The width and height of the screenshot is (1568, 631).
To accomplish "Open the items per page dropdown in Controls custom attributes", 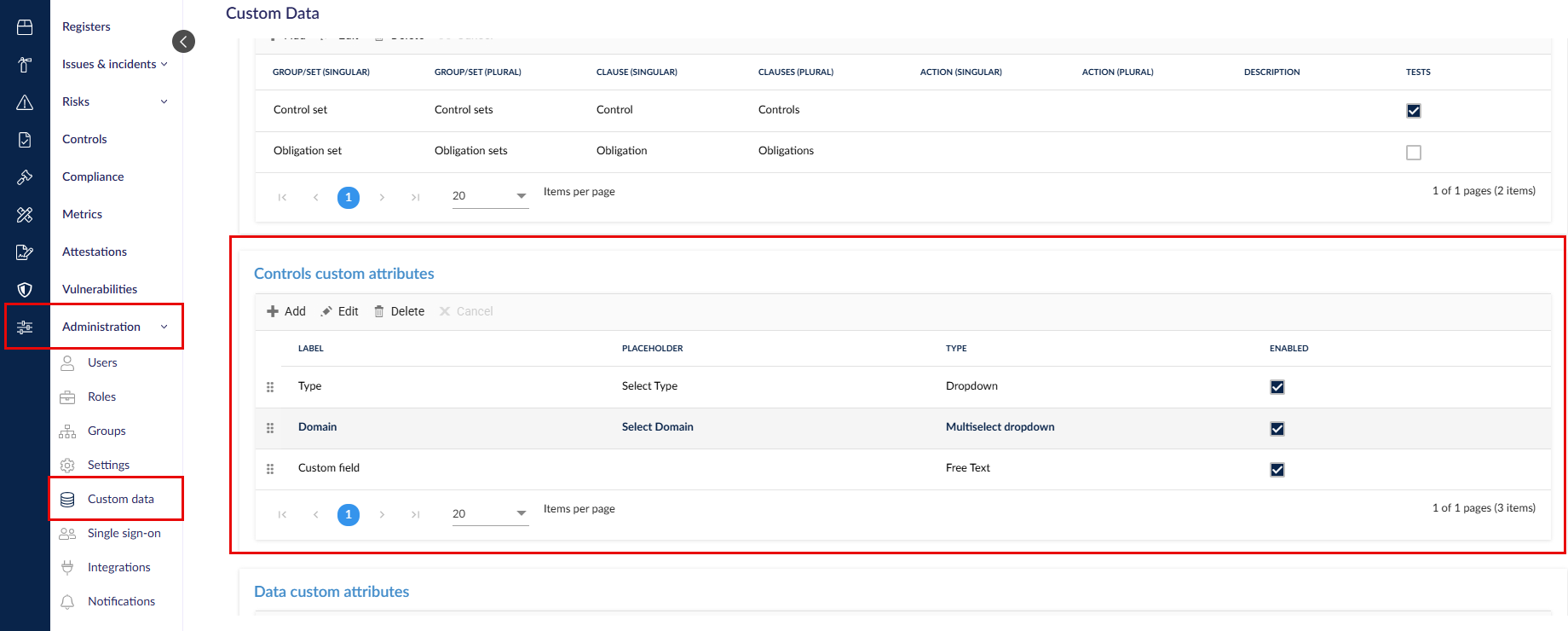I will click(490, 513).
